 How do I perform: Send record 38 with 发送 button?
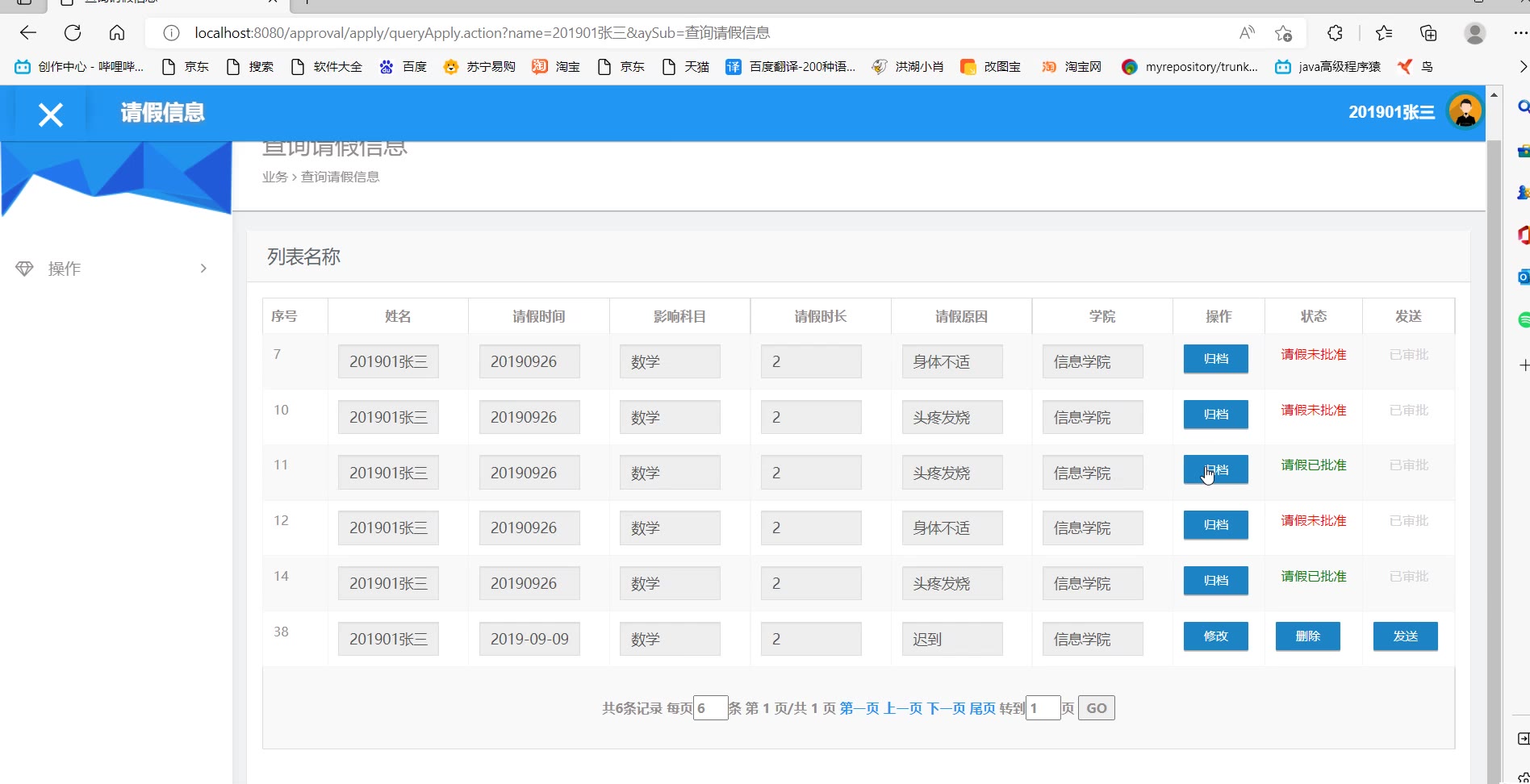pos(1405,636)
